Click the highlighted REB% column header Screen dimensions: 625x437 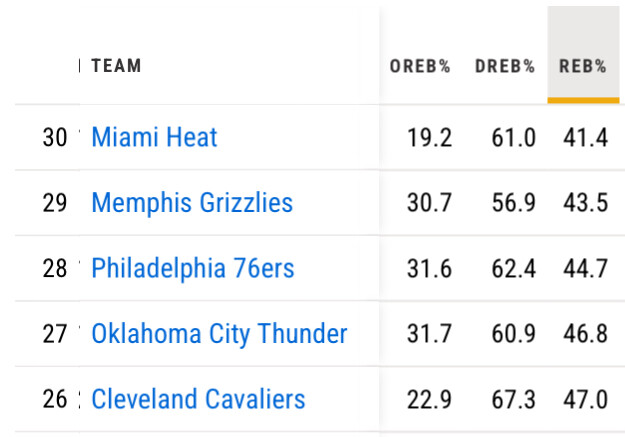583,67
